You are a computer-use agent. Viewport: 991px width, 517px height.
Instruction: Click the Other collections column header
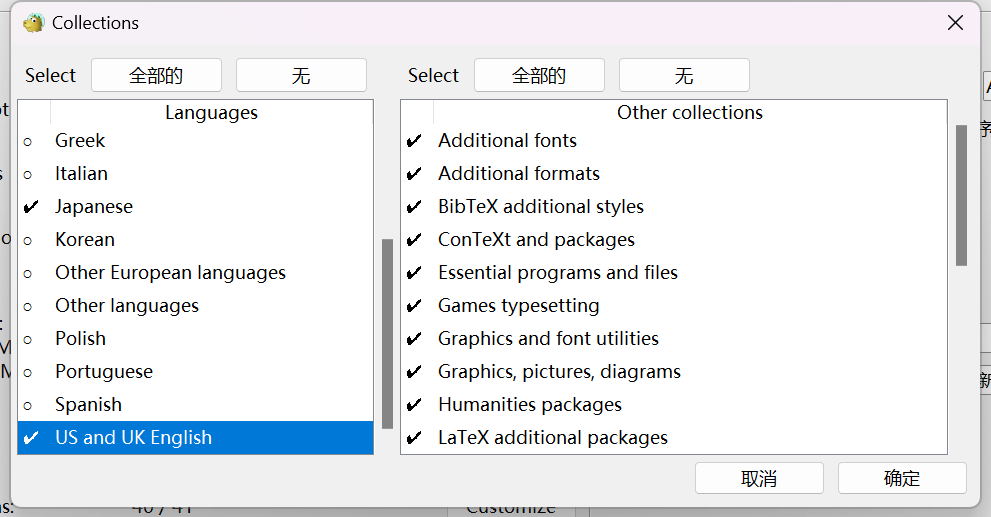(689, 113)
